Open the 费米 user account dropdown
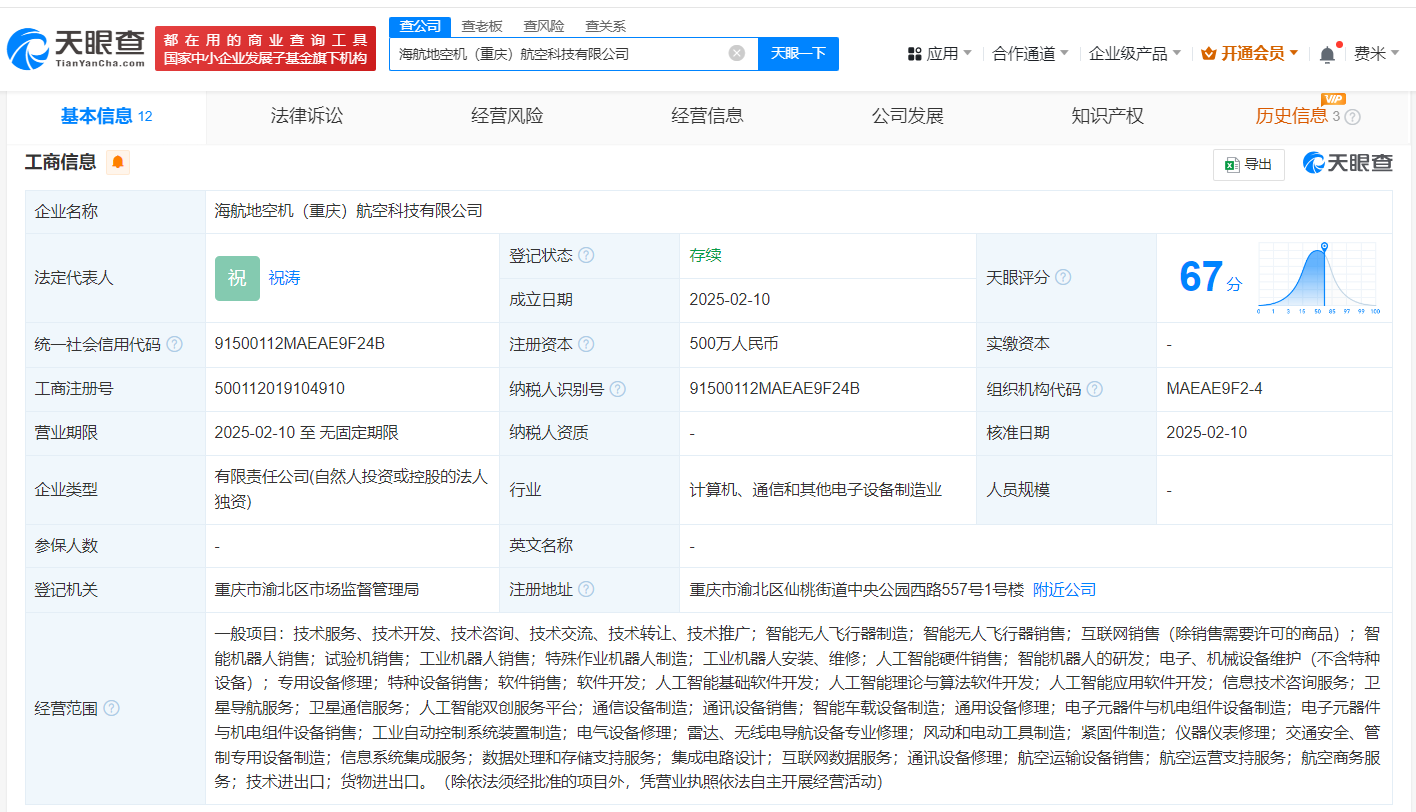This screenshot has width=1416, height=812. (x=1376, y=53)
